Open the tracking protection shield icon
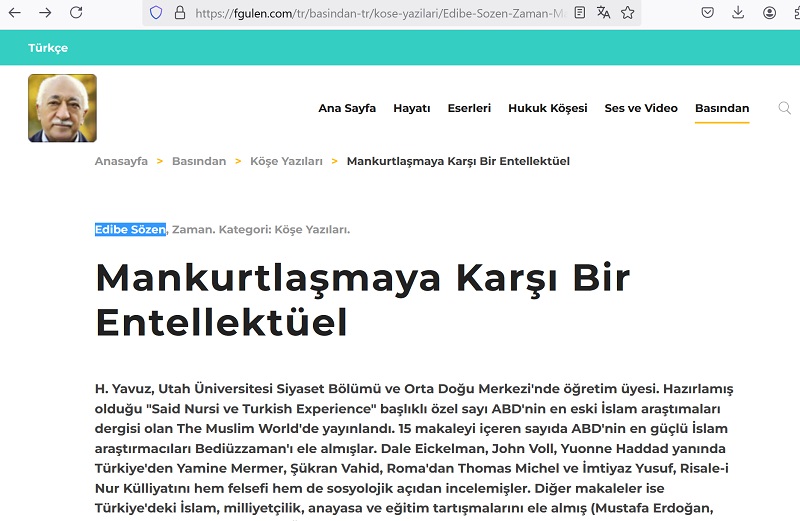The width and height of the screenshot is (800, 521). pos(155,13)
